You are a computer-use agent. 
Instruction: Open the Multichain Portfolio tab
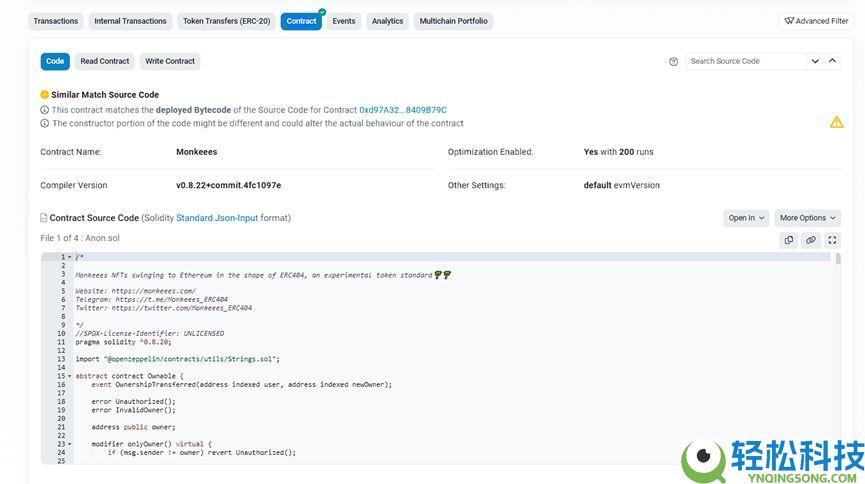[453, 21]
